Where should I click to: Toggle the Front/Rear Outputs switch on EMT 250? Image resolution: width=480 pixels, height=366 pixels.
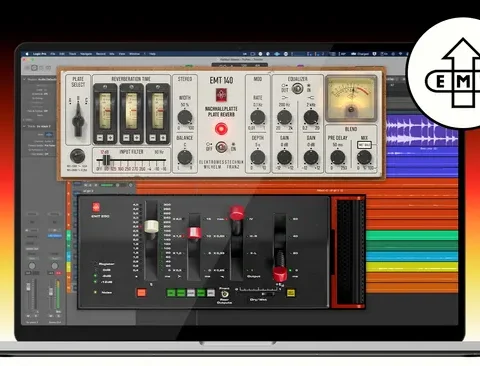(224, 294)
